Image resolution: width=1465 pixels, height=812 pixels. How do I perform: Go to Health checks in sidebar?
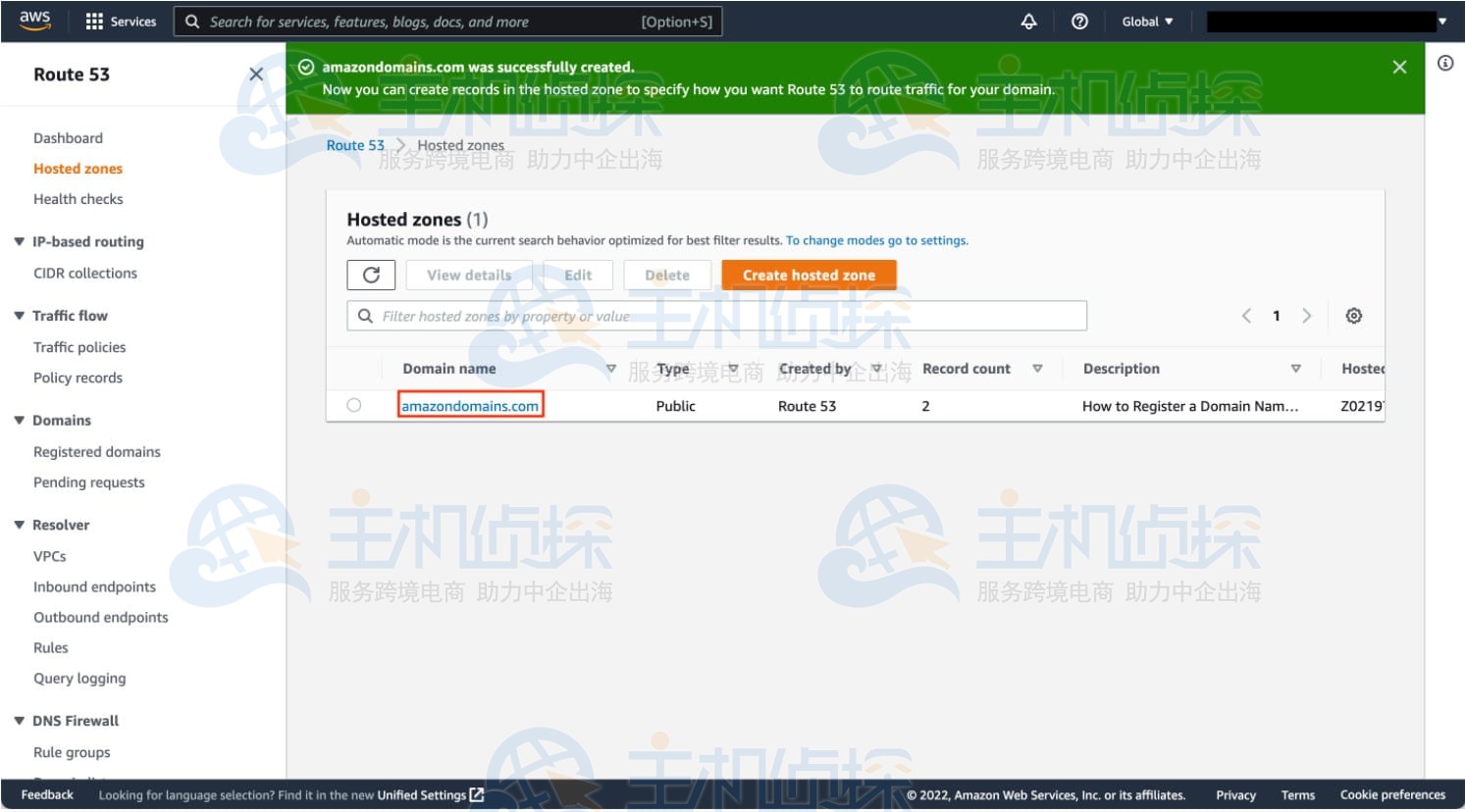(x=78, y=199)
